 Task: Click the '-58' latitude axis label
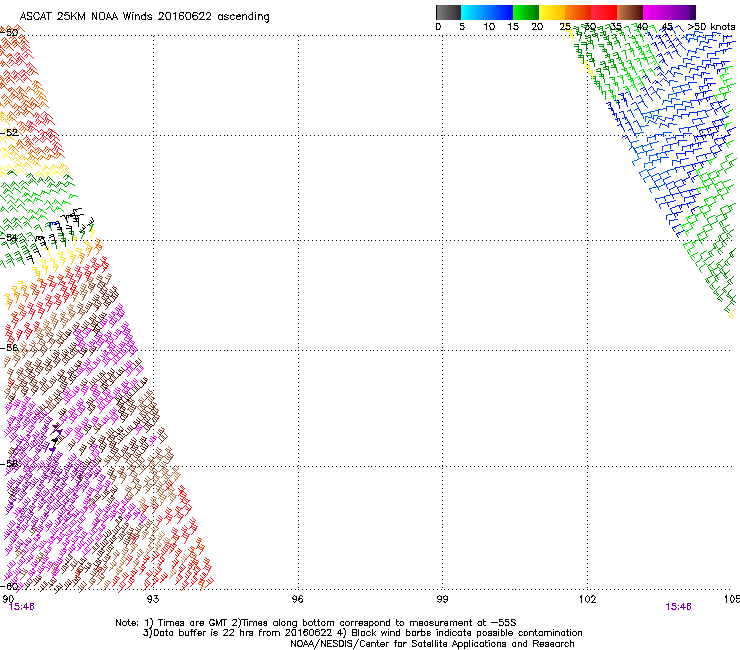(9, 464)
